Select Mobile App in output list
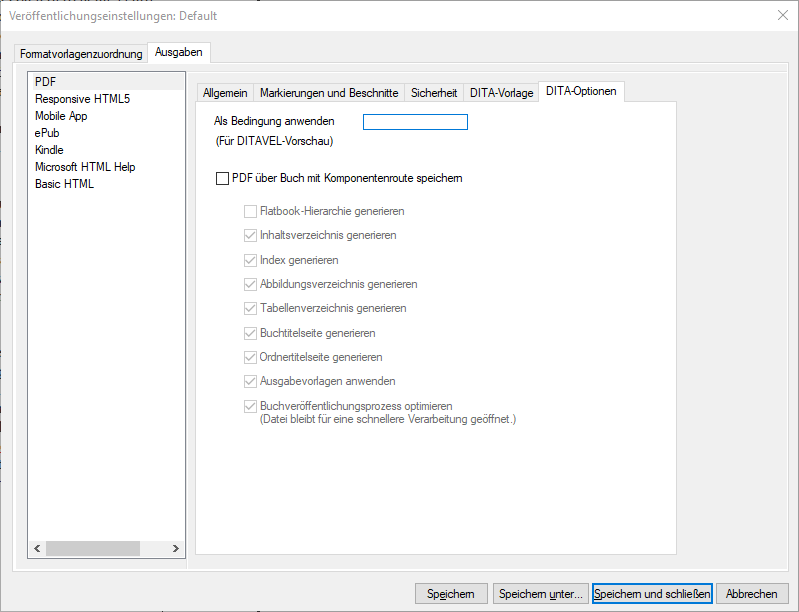Screen dimensions: 799x612 point(61,116)
